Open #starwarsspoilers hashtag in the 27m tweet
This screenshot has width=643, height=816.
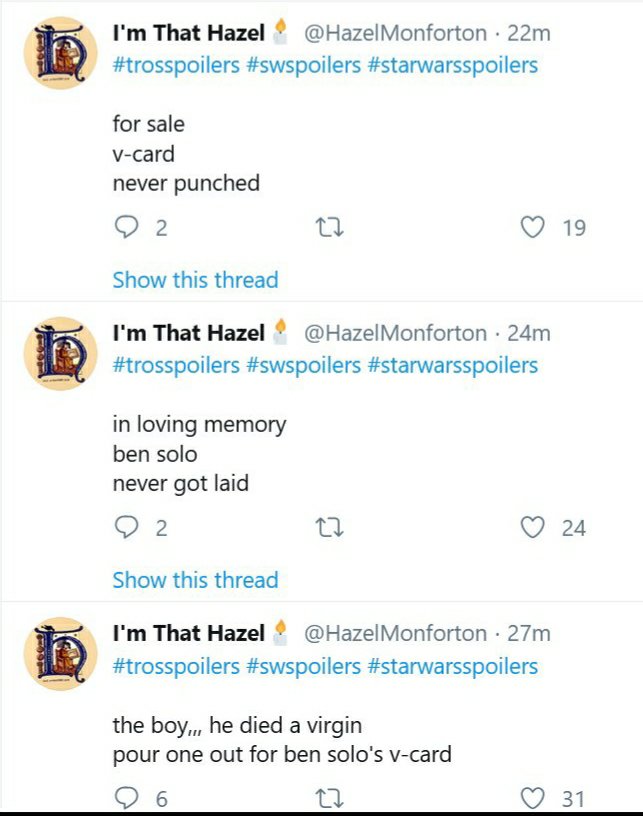pos(452,666)
